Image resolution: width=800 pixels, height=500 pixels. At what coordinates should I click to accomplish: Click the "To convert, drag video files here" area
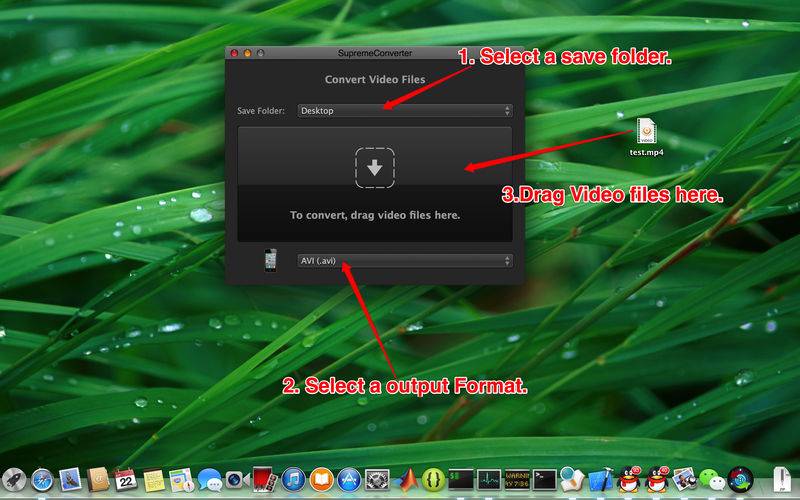(375, 215)
